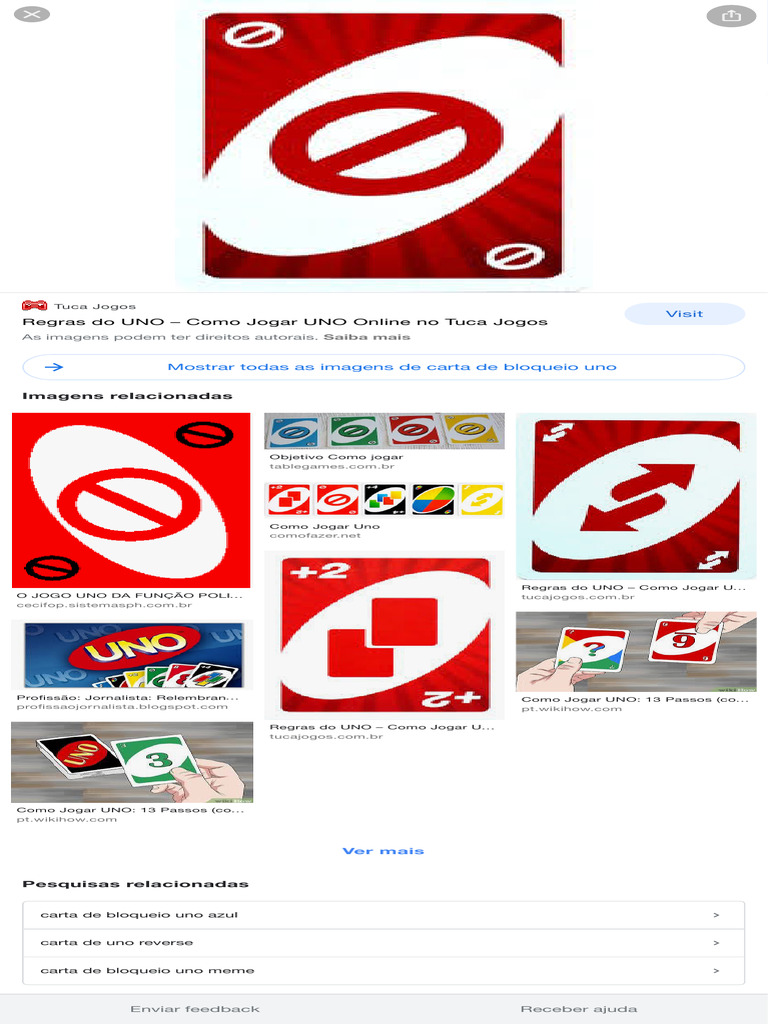Click the Tuca Jogos gamepad favicon
This screenshot has height=1024, width=768.
(x=34, y=306)
